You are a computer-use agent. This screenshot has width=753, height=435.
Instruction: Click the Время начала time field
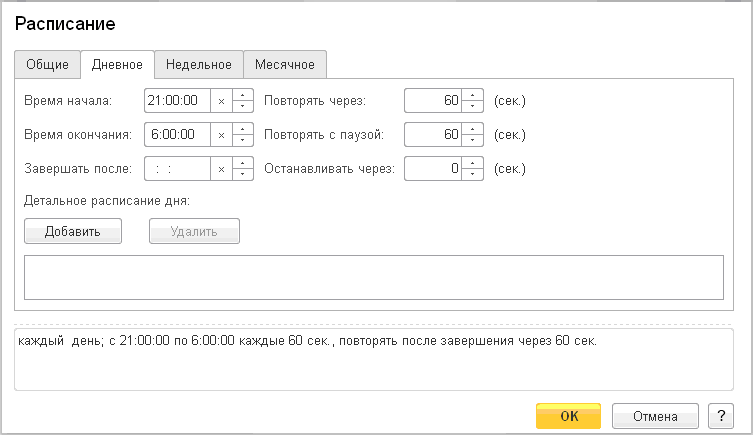177,100
